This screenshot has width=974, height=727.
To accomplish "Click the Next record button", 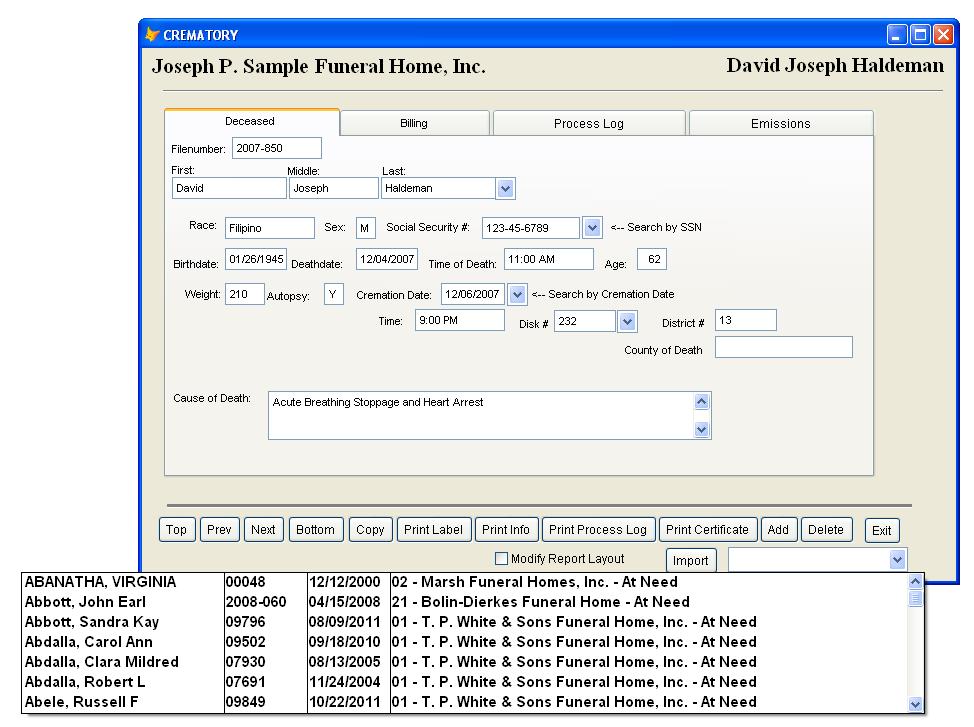I will pyautogui.click(x=263, y=529).
